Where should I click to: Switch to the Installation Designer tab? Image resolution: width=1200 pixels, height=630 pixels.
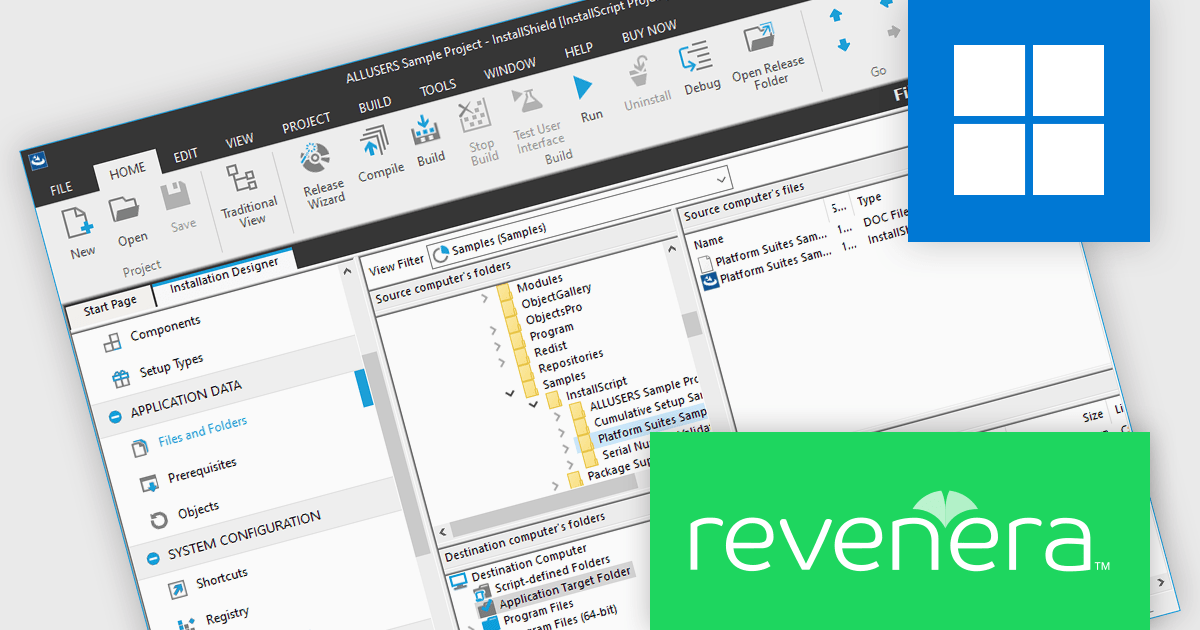tap(224, 273)
